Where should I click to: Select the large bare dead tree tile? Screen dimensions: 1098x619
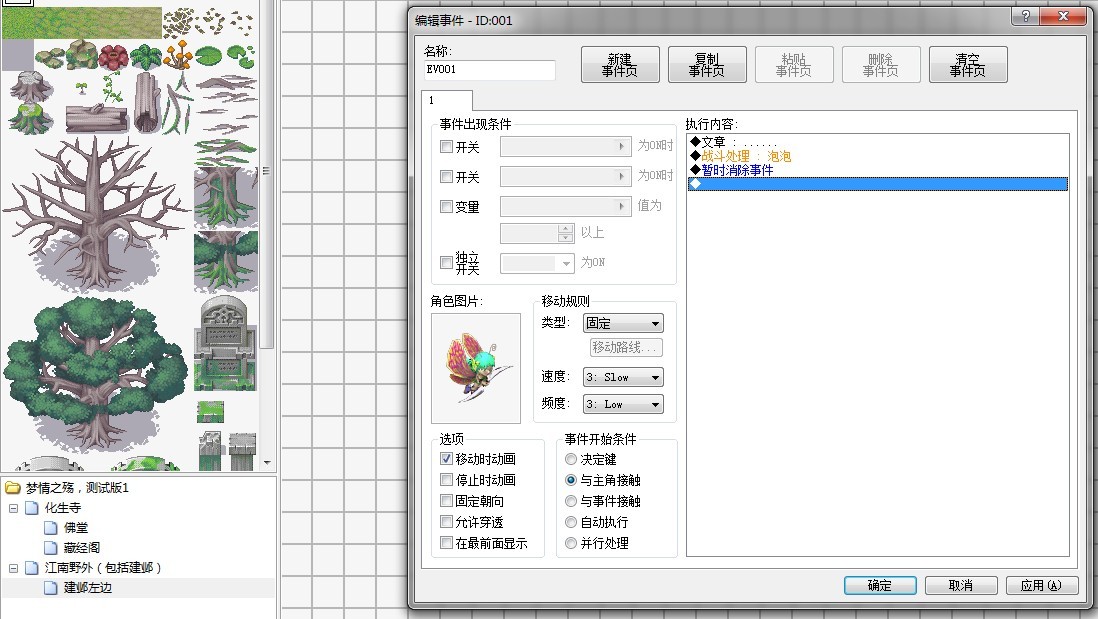tap(95, 214)
